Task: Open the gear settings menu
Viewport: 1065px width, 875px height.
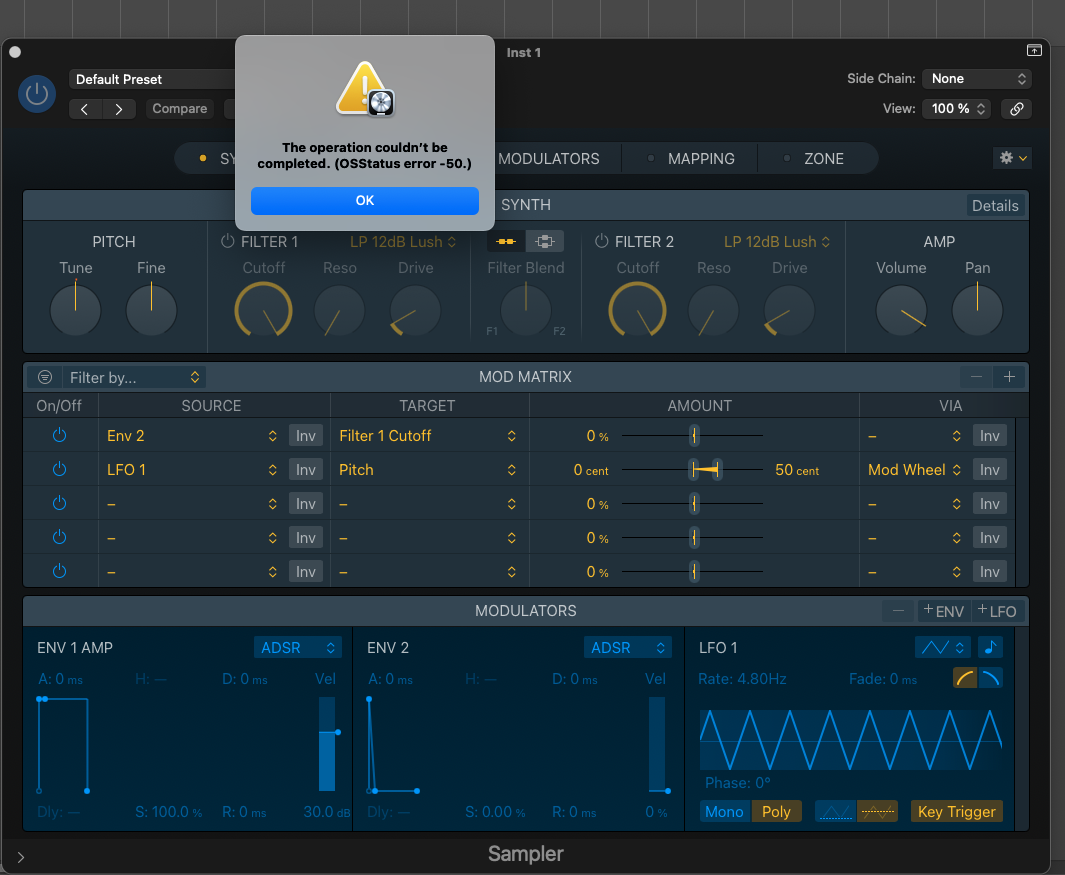Action: point(1011,158)
